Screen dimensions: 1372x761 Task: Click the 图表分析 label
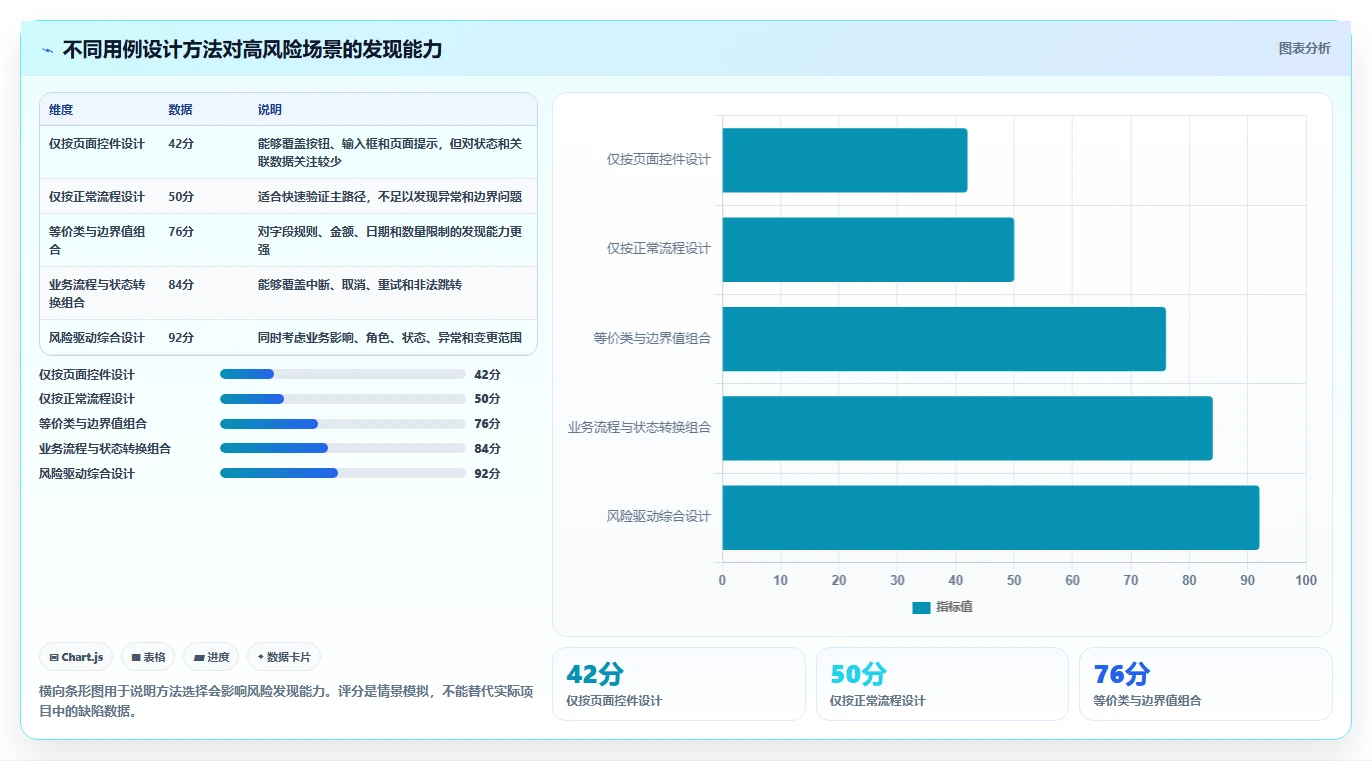pyautogui.click(x=1304, y=48)
